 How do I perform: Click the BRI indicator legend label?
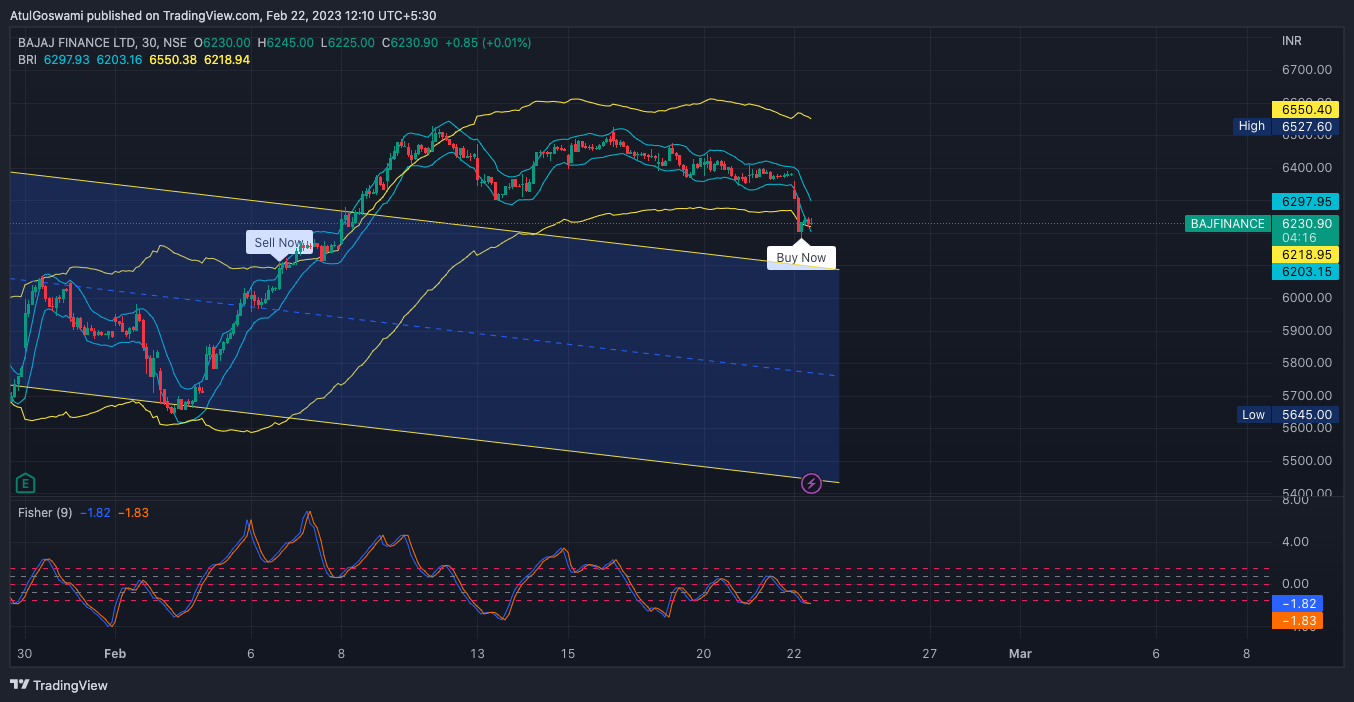pos(28,60)
